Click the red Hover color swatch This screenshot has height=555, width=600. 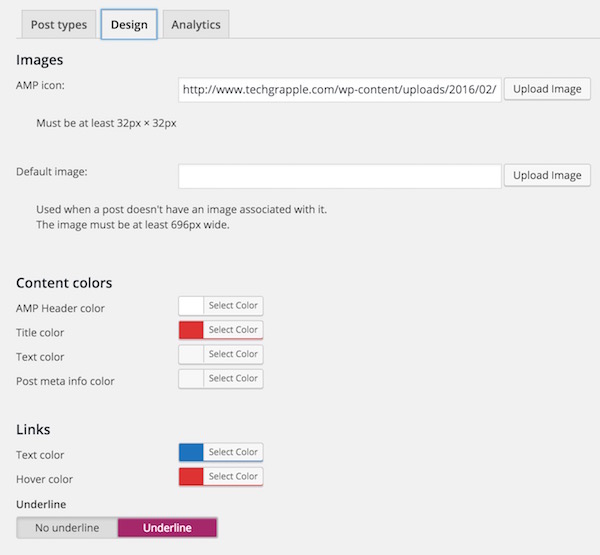tap(191, 476)
